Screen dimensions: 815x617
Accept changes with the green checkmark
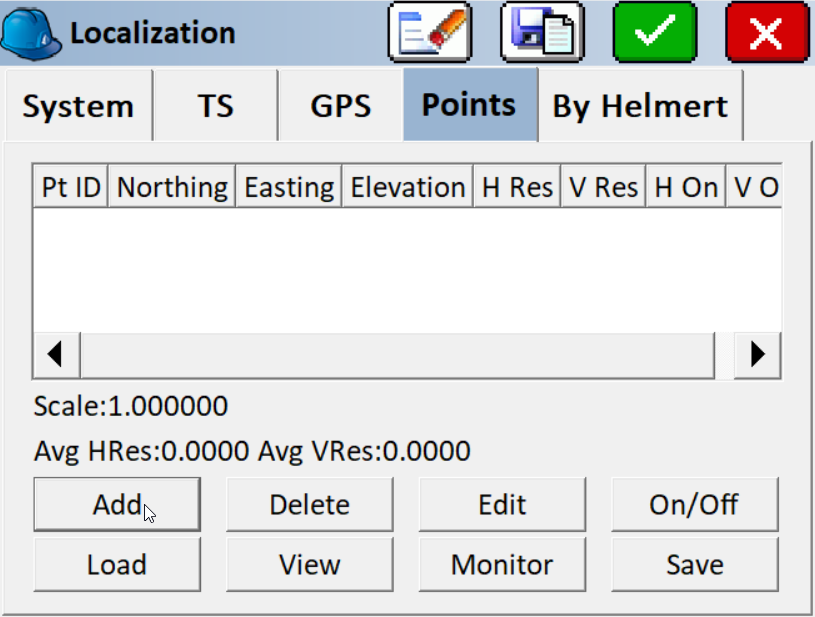pyautogui.click(x=654, y=30)
